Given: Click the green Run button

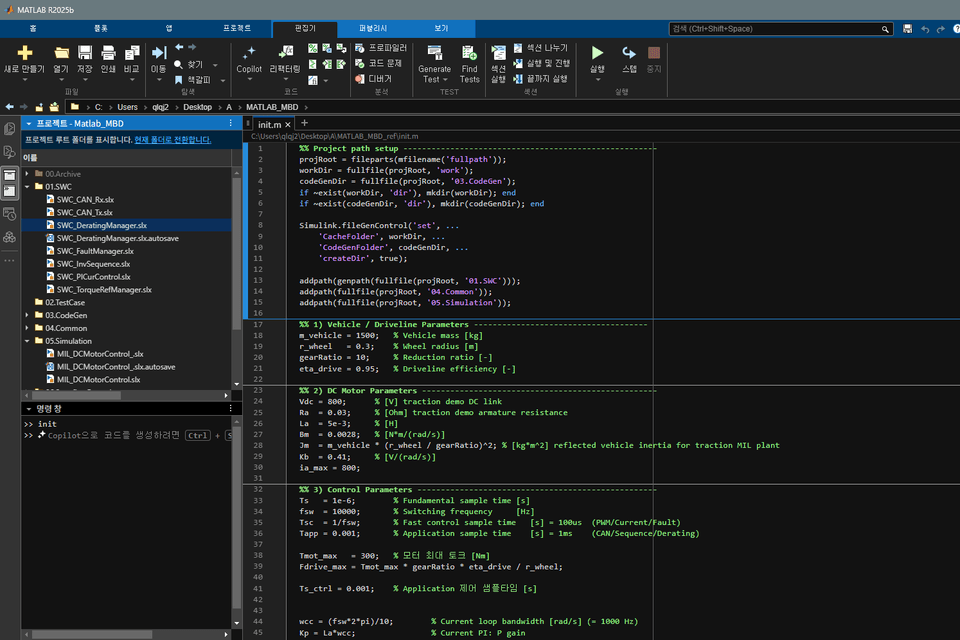Looking at the screenshot, I should coord(597,53).
